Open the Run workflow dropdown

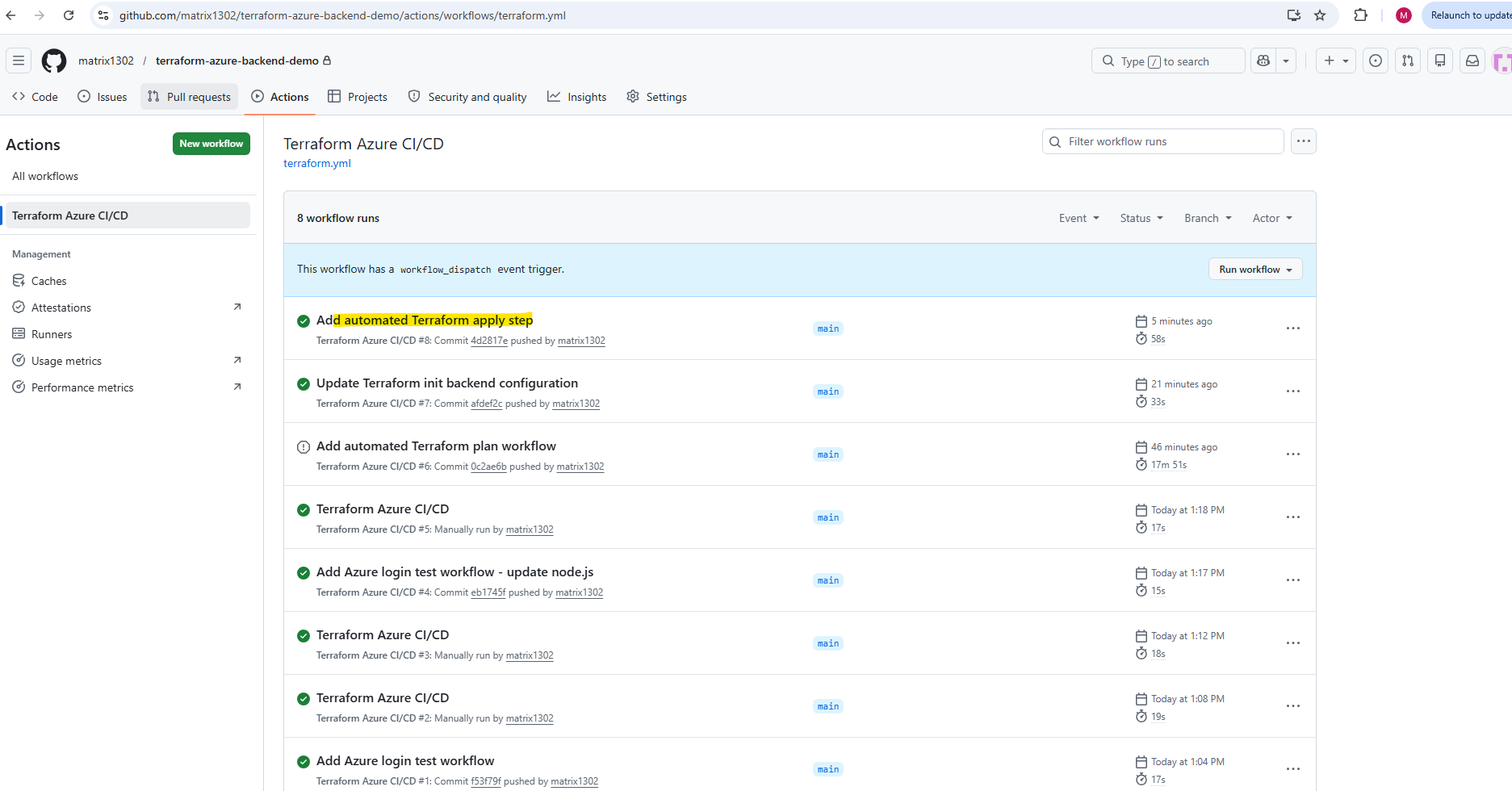(x=1255, y=270)
